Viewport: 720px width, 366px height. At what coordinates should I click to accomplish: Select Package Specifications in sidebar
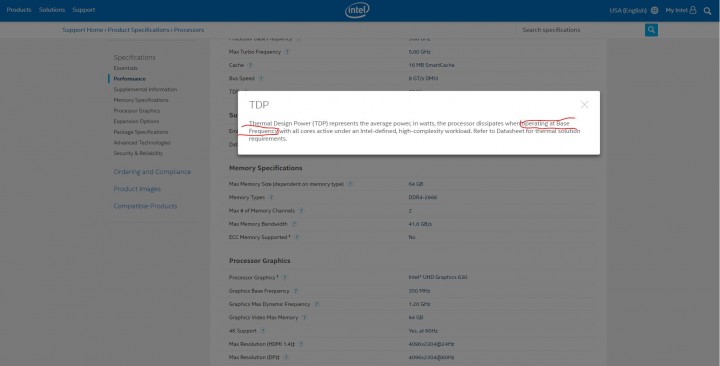(x=141, y=132)
